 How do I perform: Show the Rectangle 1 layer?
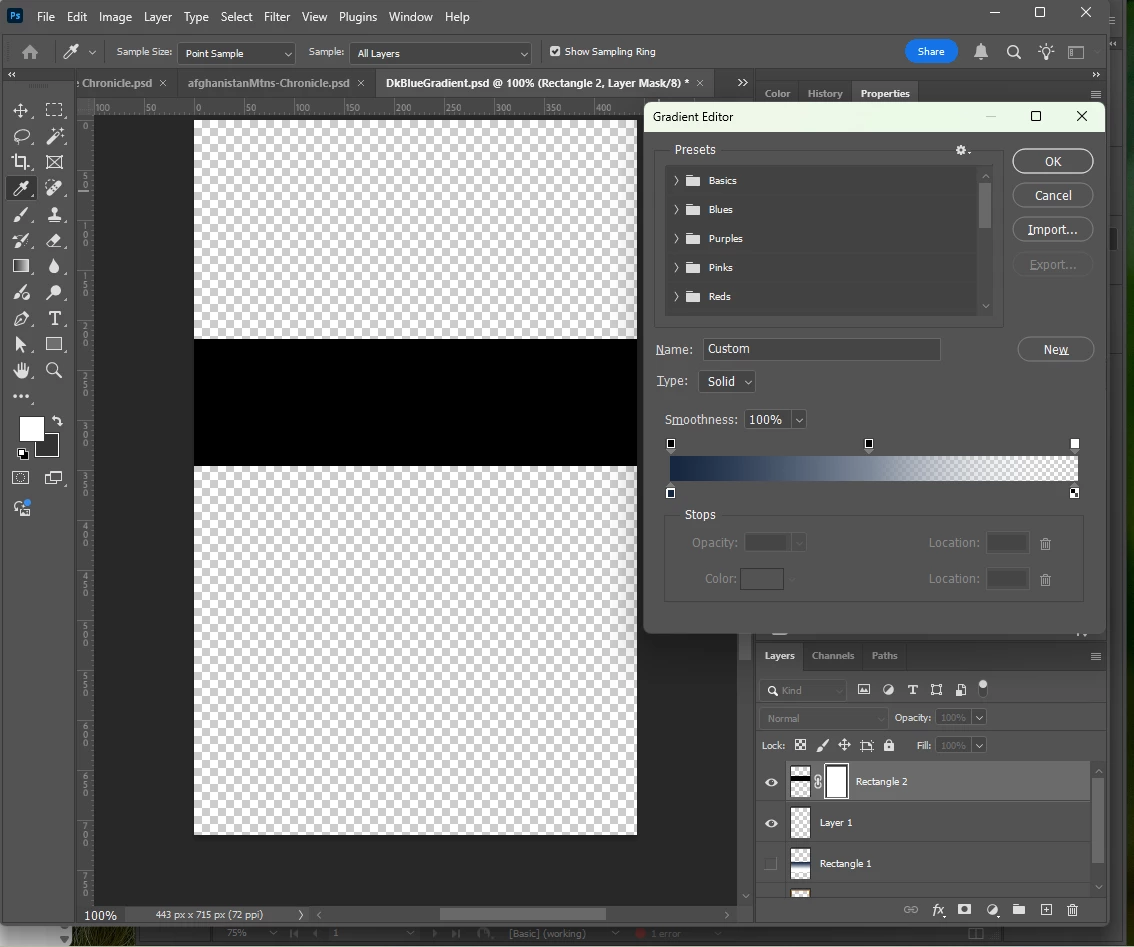771,864
